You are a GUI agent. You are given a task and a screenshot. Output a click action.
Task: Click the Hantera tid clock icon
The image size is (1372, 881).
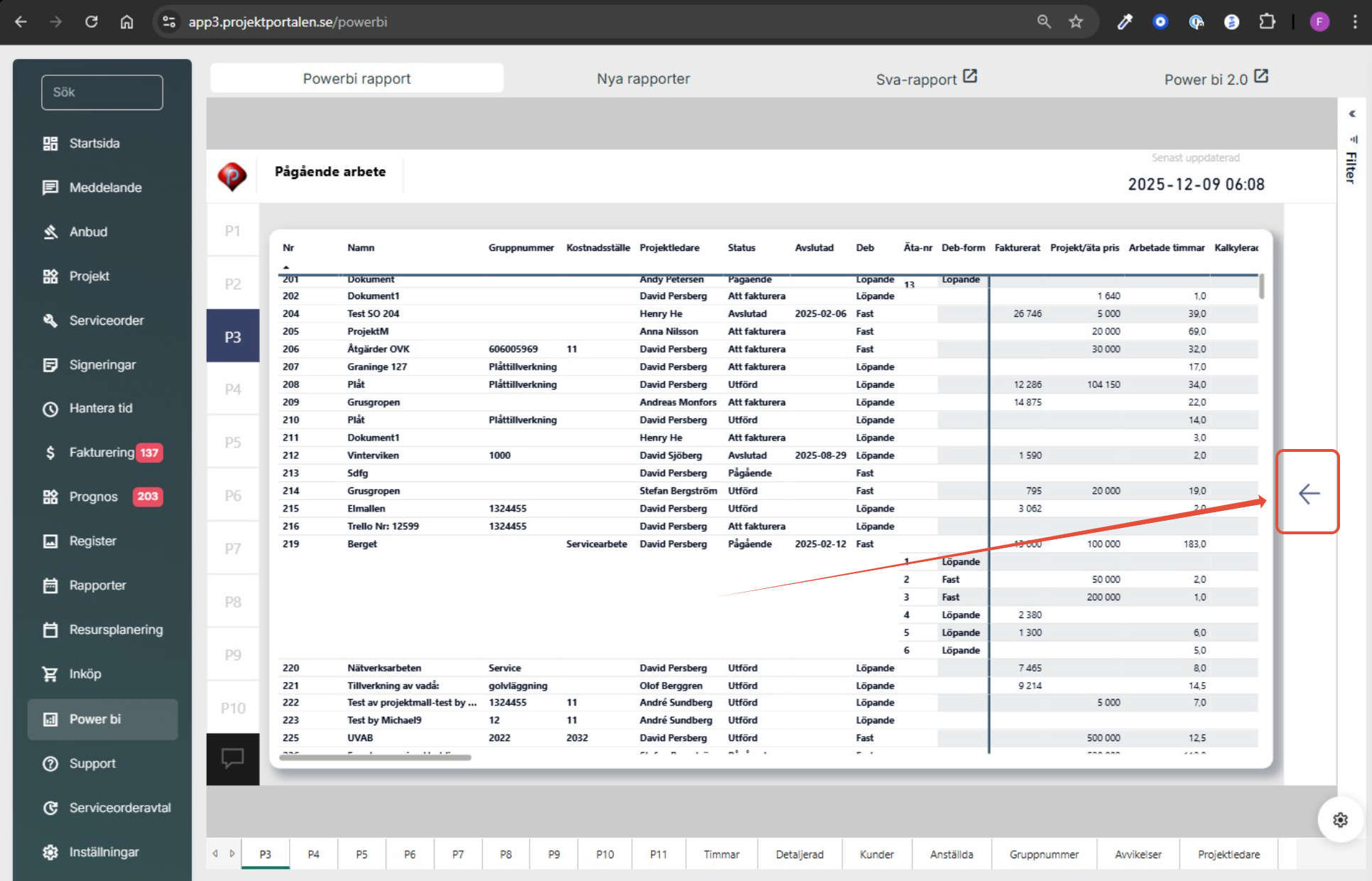pos(50,409)
